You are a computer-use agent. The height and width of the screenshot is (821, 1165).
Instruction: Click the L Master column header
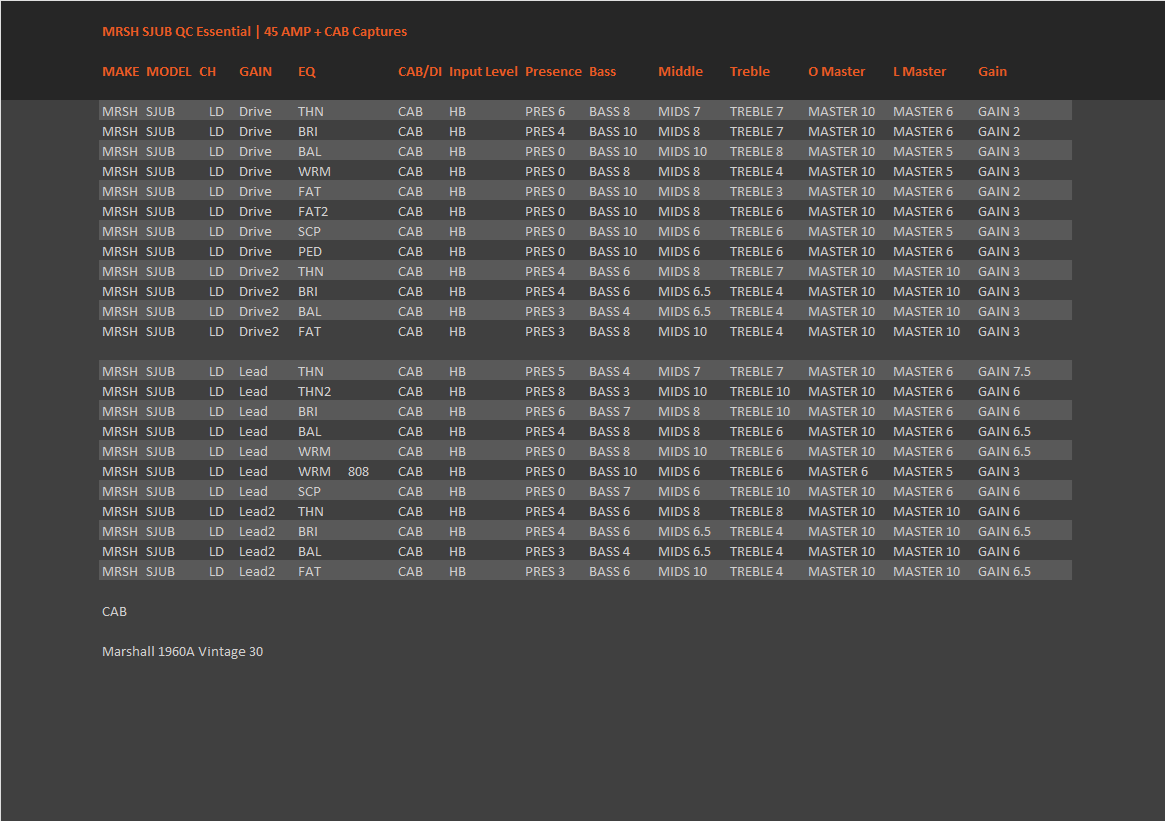click(x=919, y=72)
